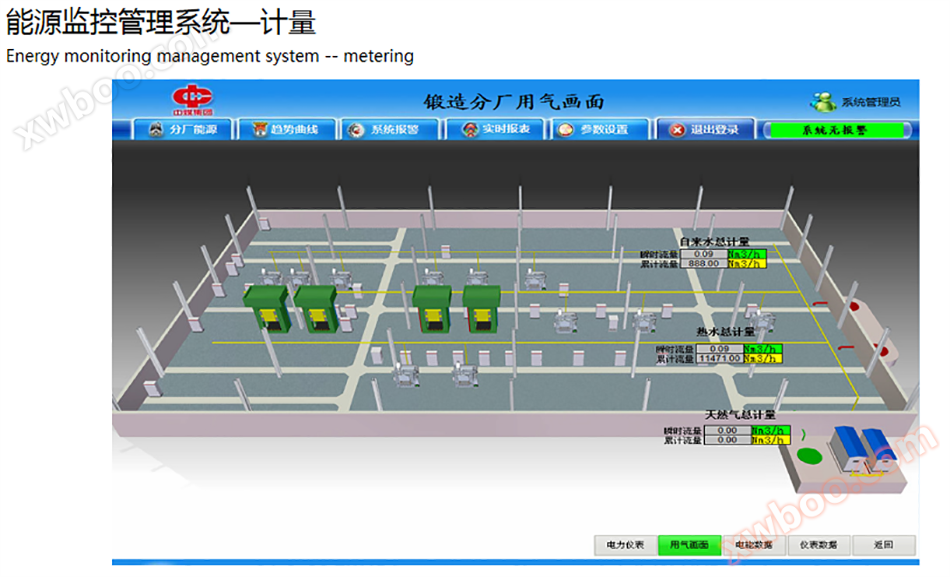
Task: Click the 系统管理员 user icon
Action: (823, 102)
